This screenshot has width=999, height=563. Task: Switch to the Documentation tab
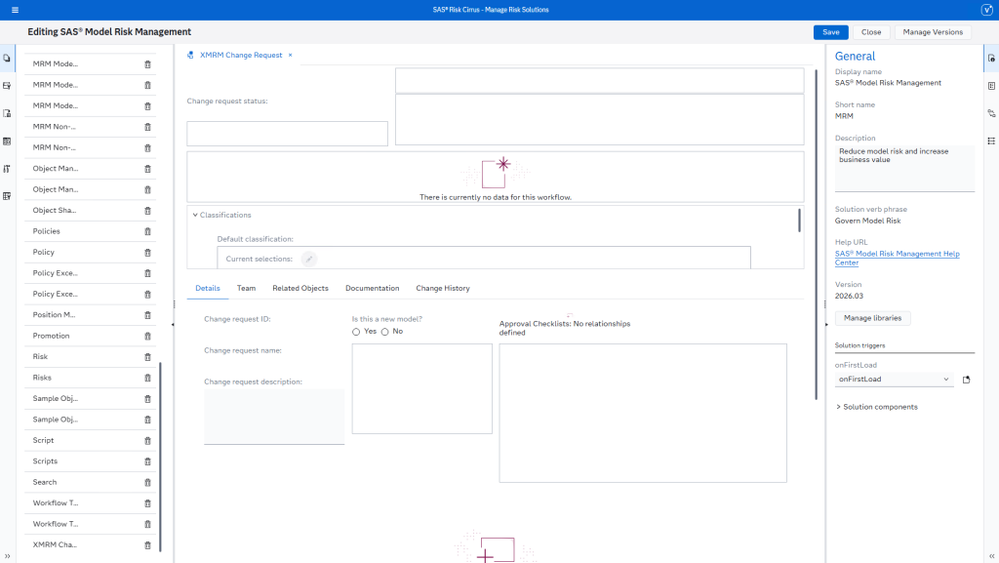[372, 289]
